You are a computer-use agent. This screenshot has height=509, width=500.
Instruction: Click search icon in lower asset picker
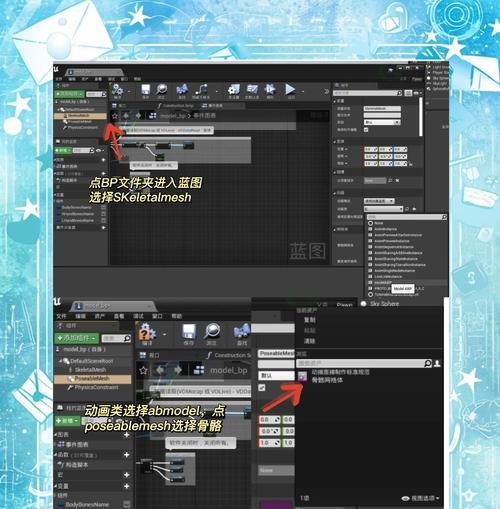(428, 363)
